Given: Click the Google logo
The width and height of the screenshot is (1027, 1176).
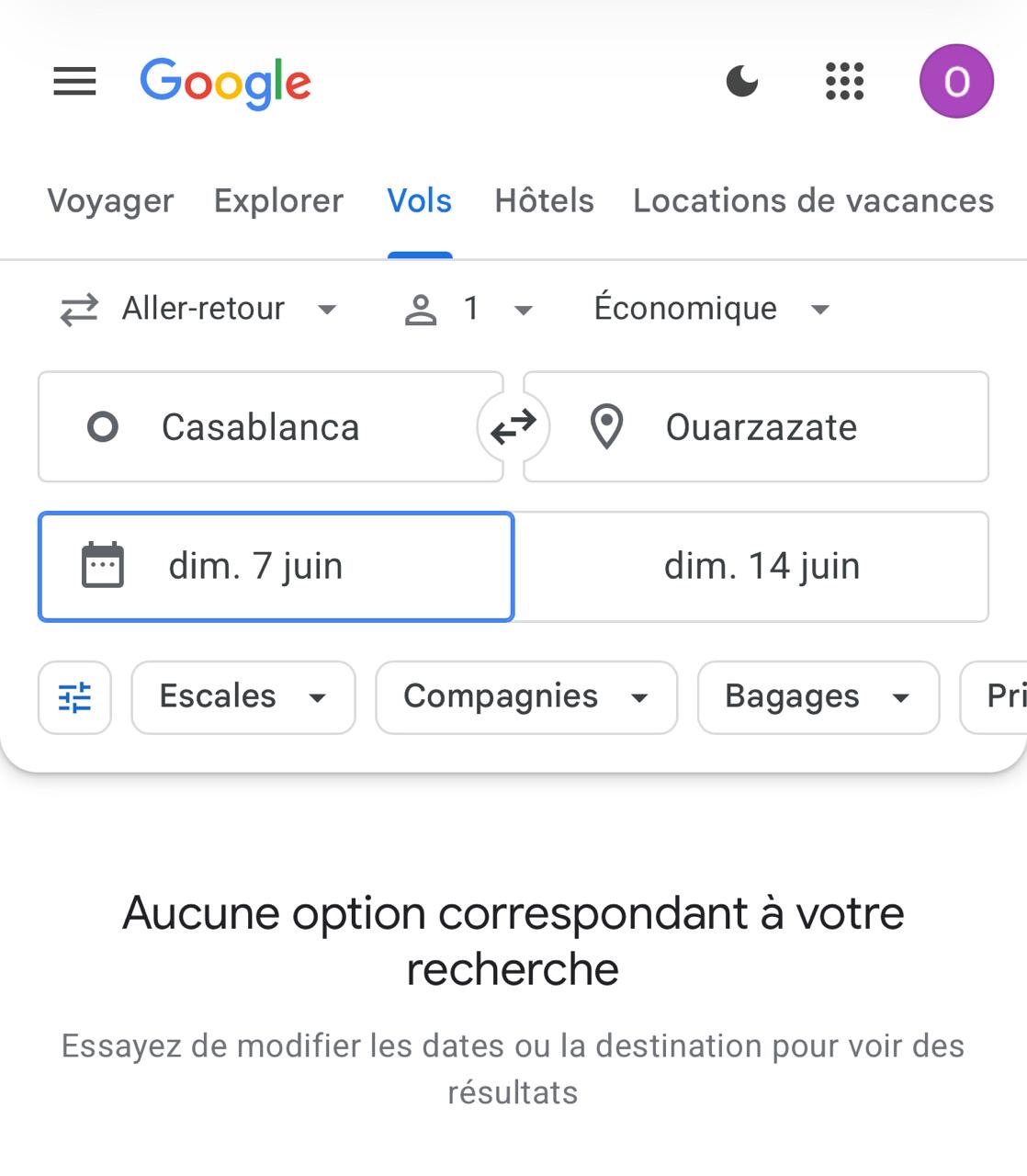Looking at the screenshot, I should (x=226, y=84).
